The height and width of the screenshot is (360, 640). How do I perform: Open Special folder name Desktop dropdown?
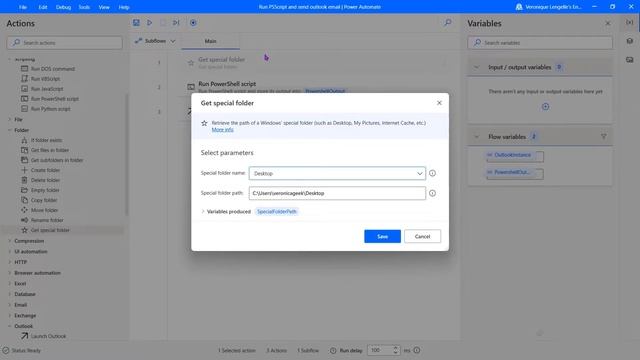tap(337, 173)
